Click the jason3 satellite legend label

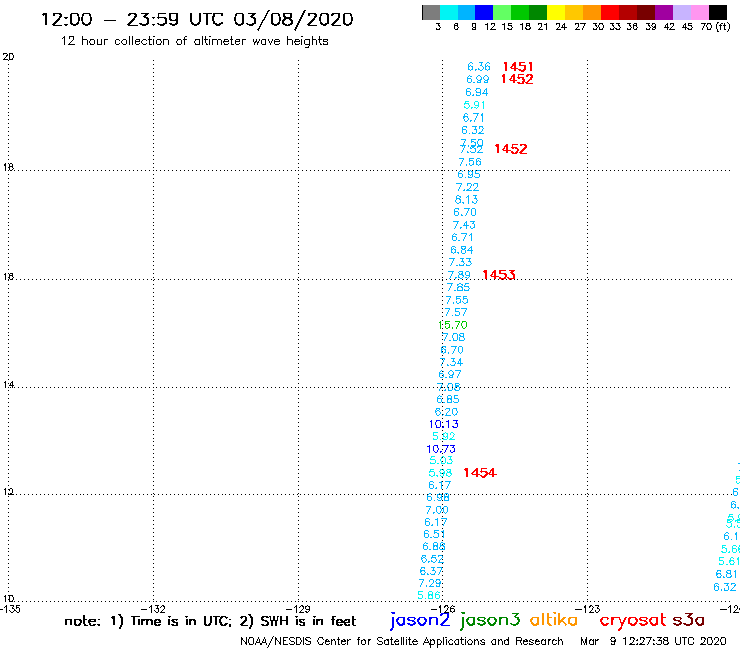tap(490, 620)
